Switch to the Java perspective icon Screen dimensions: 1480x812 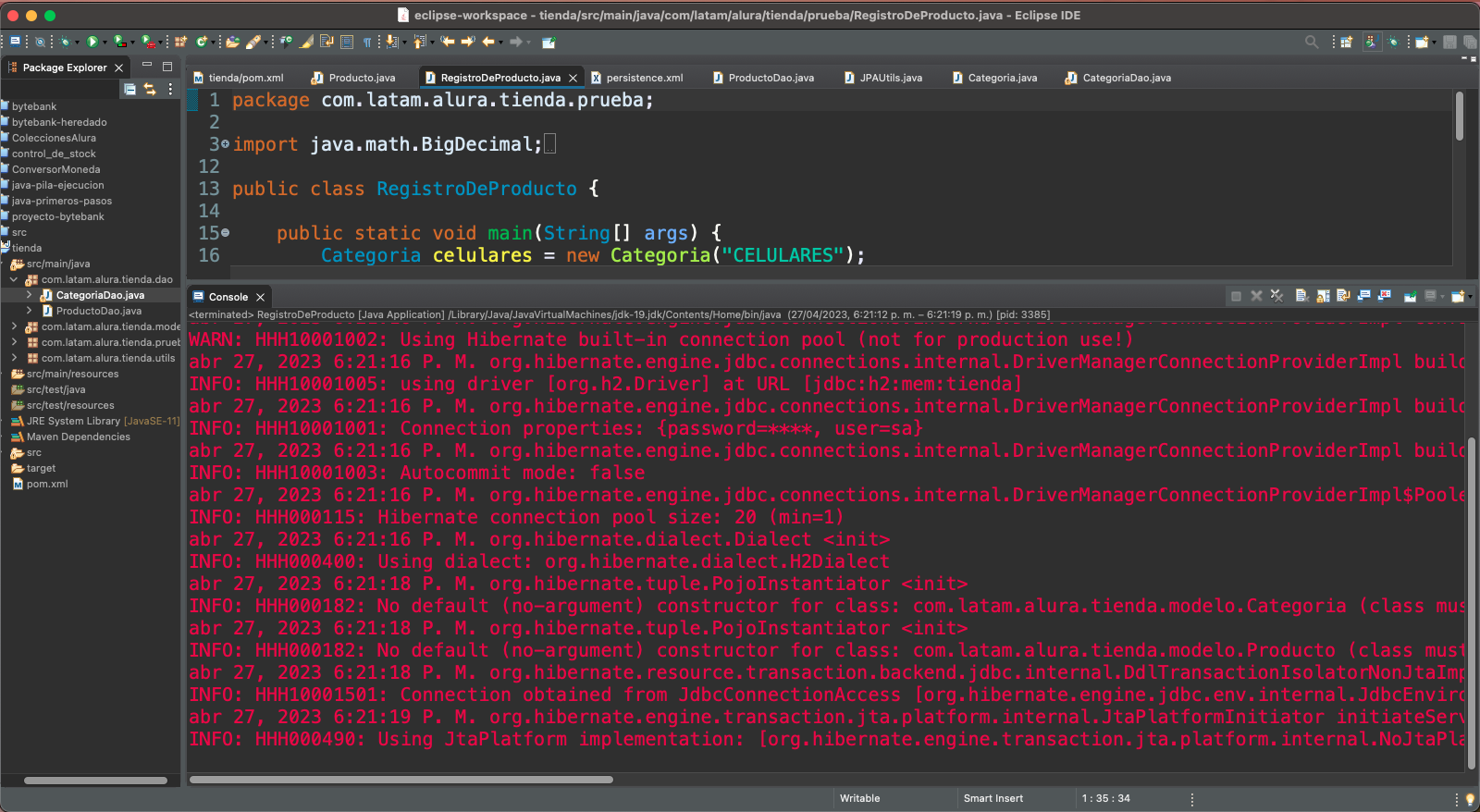(1371, 42)
